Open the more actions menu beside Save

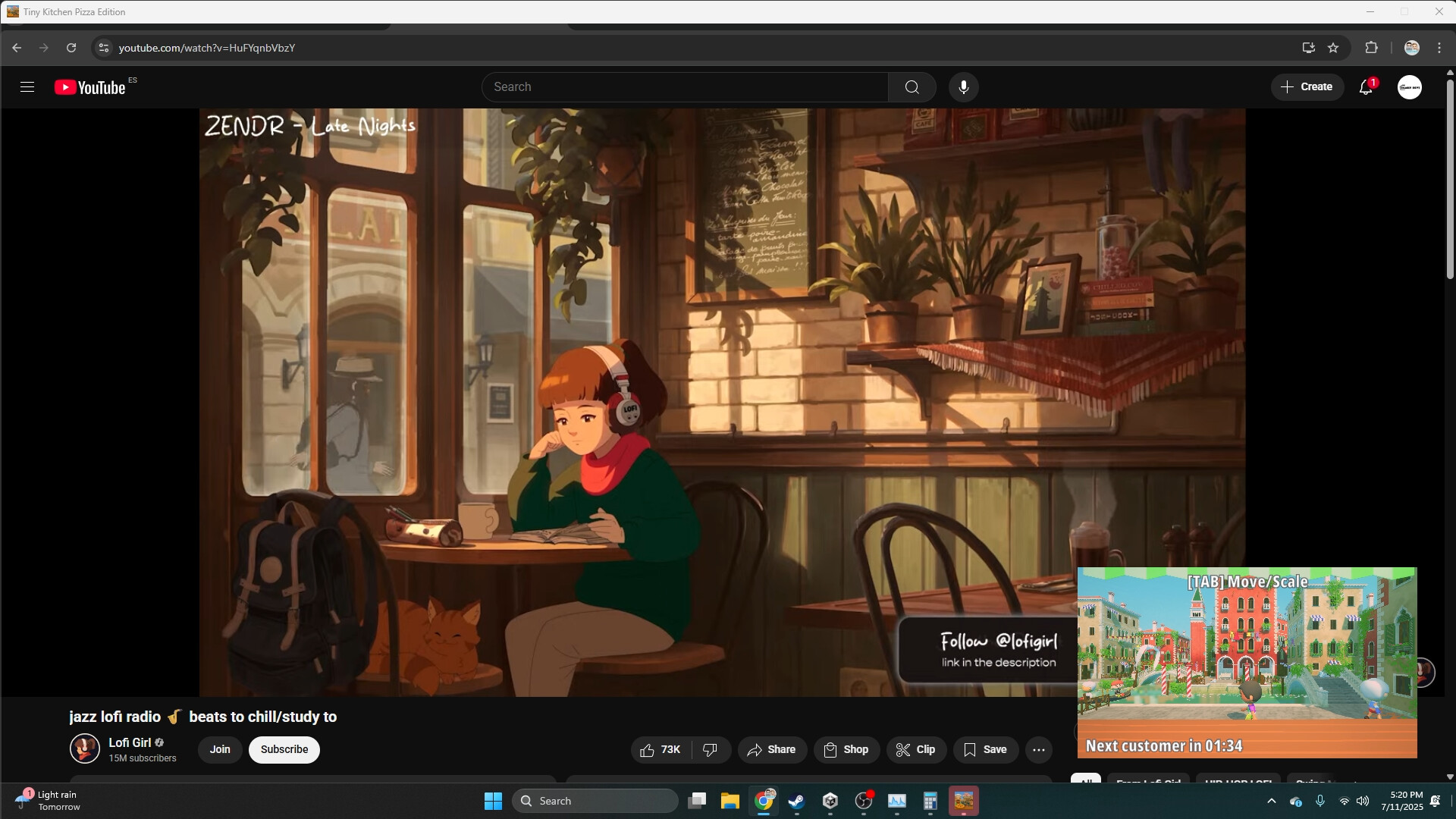1038,749
